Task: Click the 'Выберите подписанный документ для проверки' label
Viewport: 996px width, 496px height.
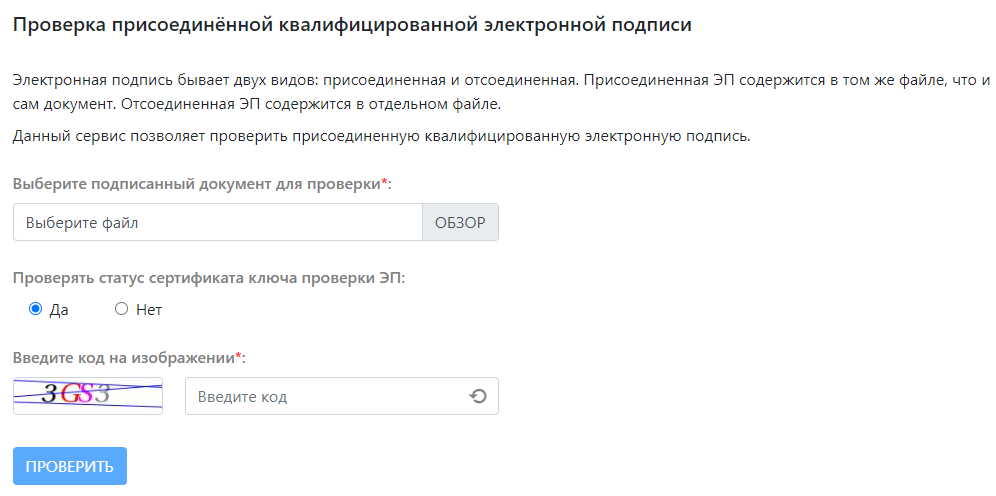Action: pos(198,184)
